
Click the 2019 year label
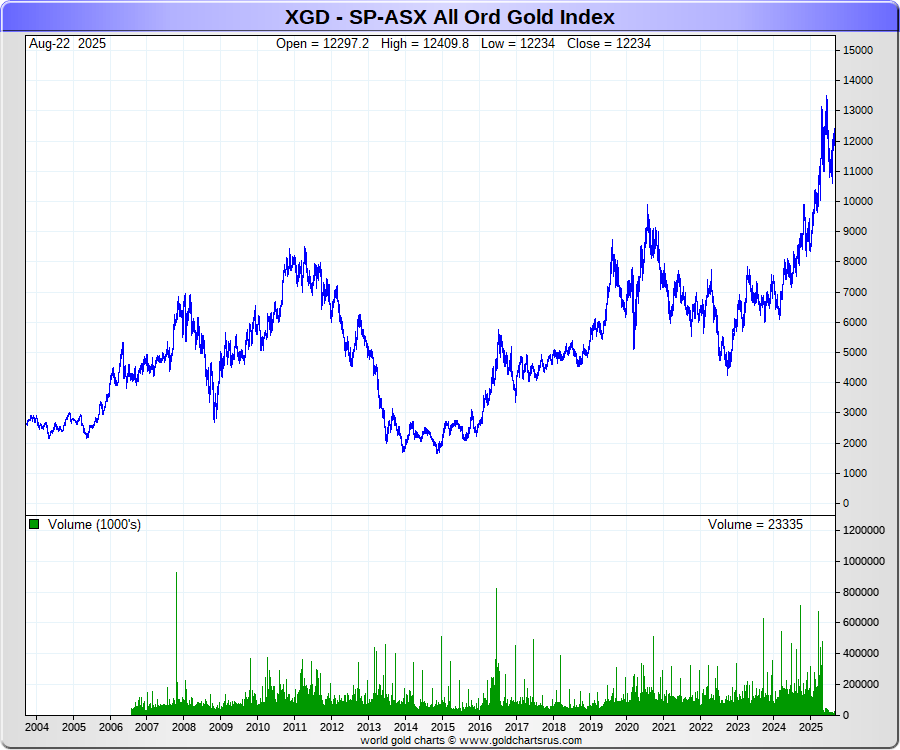coord(591,727)
